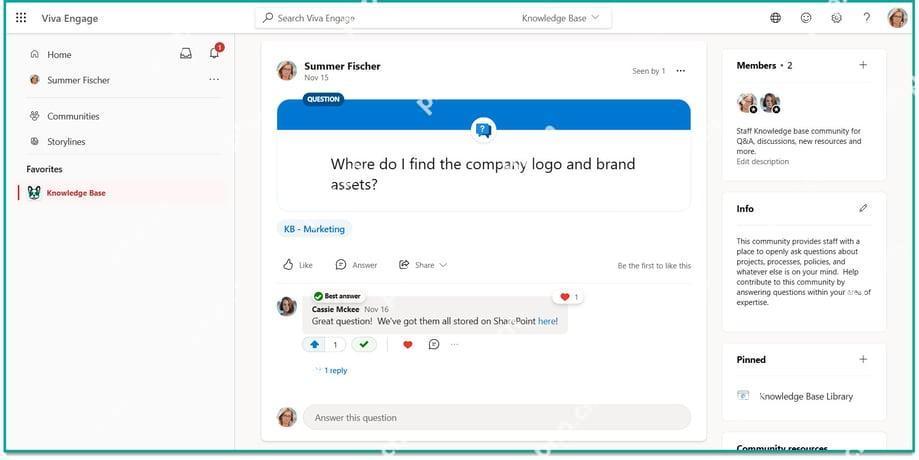
Task: Open the app launcher grid icon
Action: (21, 18)
